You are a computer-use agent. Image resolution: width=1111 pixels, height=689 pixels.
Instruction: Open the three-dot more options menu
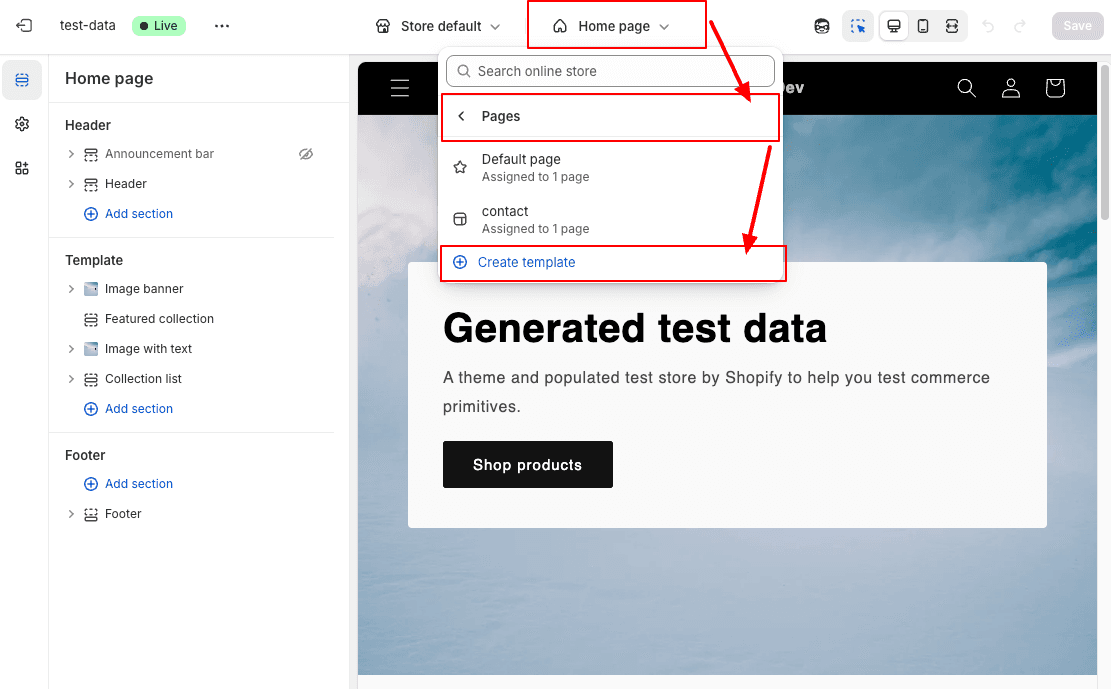tap(221, 26)
